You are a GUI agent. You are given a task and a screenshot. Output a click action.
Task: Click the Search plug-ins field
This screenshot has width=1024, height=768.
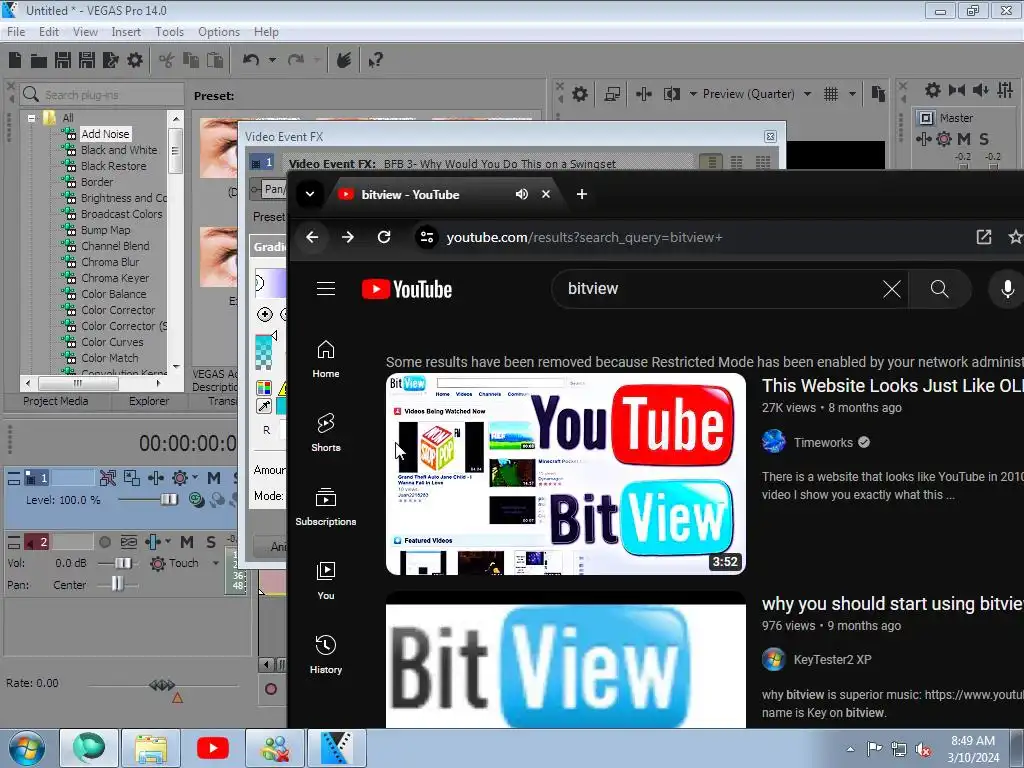coord(102,95)
